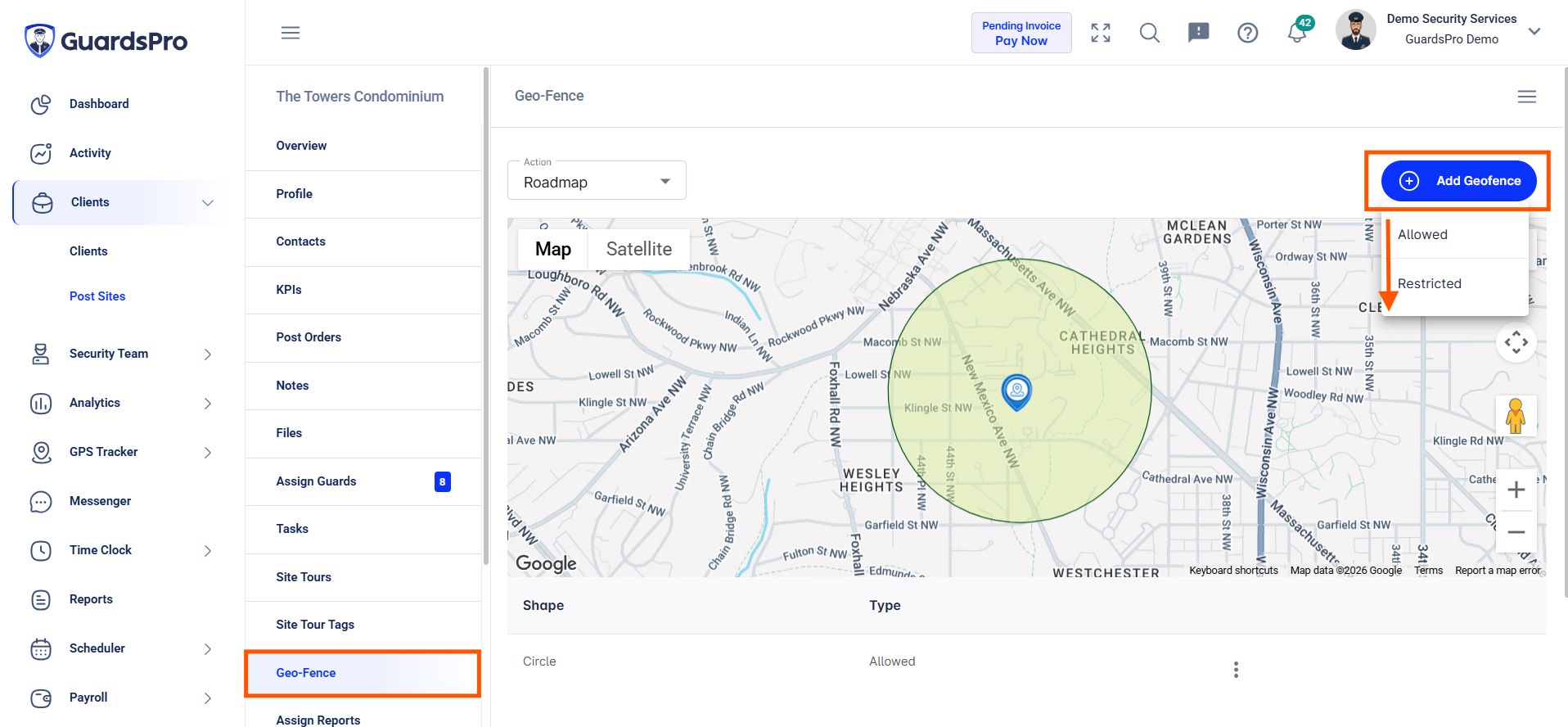This screenshot has width=1568, height=727.
Task: Click the user profile avatar
Action: pyautogui.click(x=1356, y=30)
